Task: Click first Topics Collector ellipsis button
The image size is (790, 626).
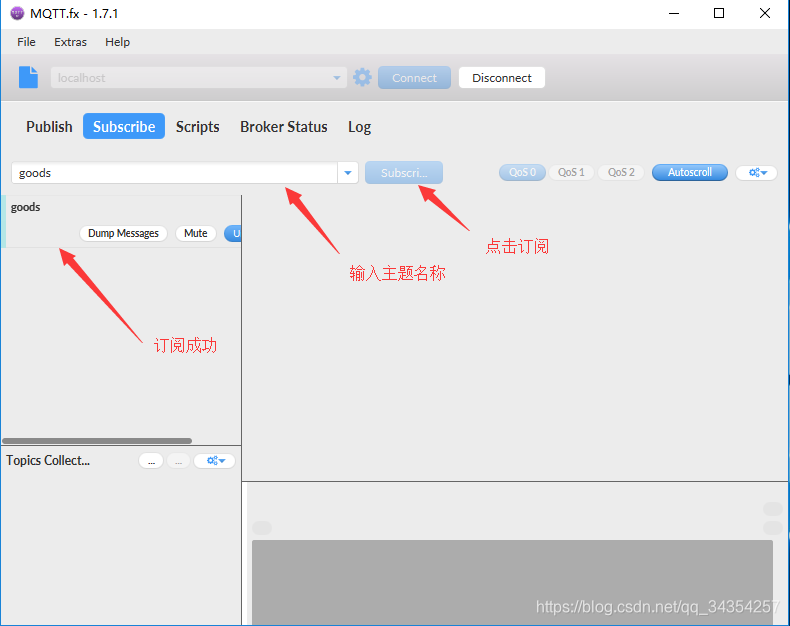Action: (x=151, y=461)
